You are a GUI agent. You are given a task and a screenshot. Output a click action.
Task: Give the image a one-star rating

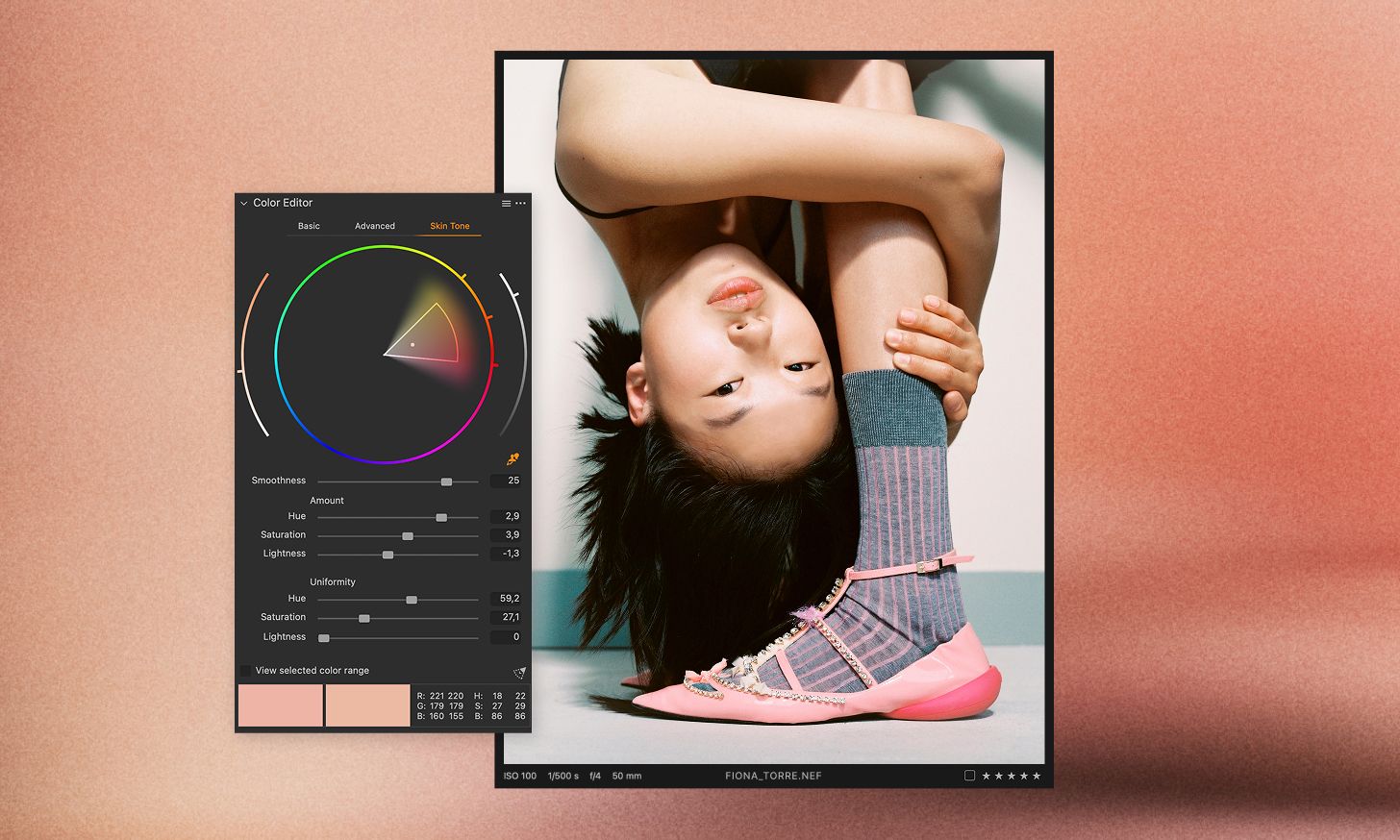987,776
